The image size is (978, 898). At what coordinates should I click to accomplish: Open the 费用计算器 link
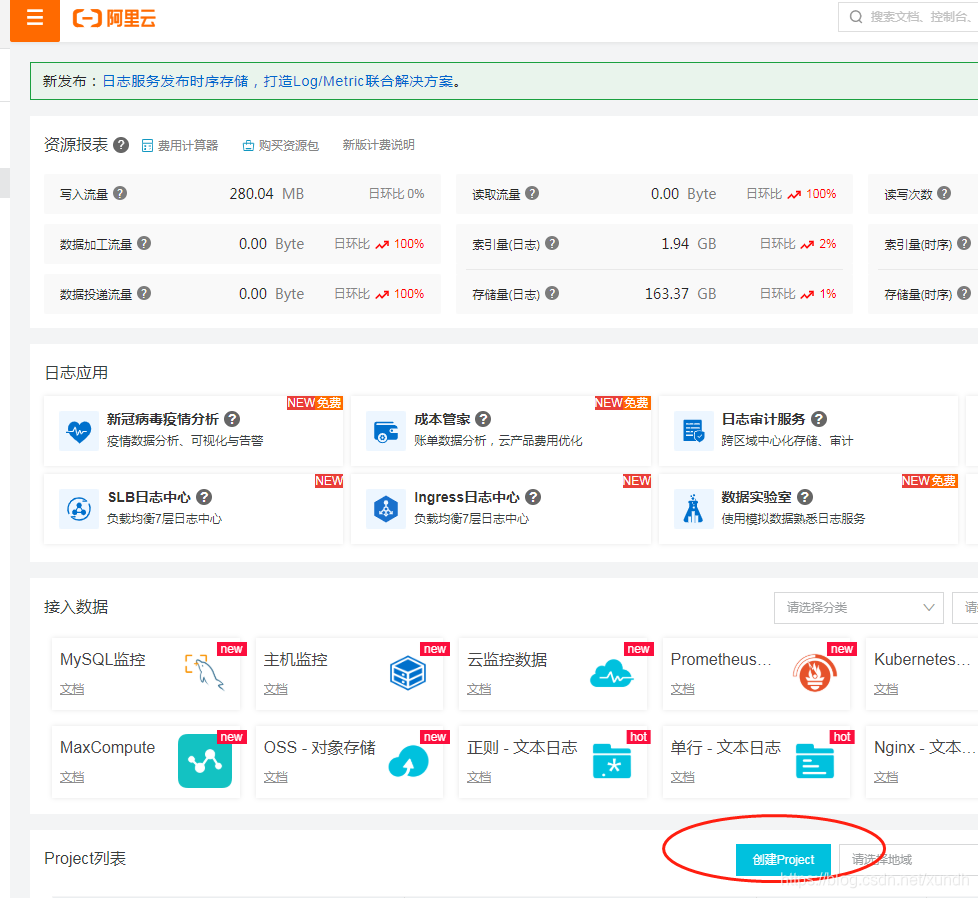(180, 145)
